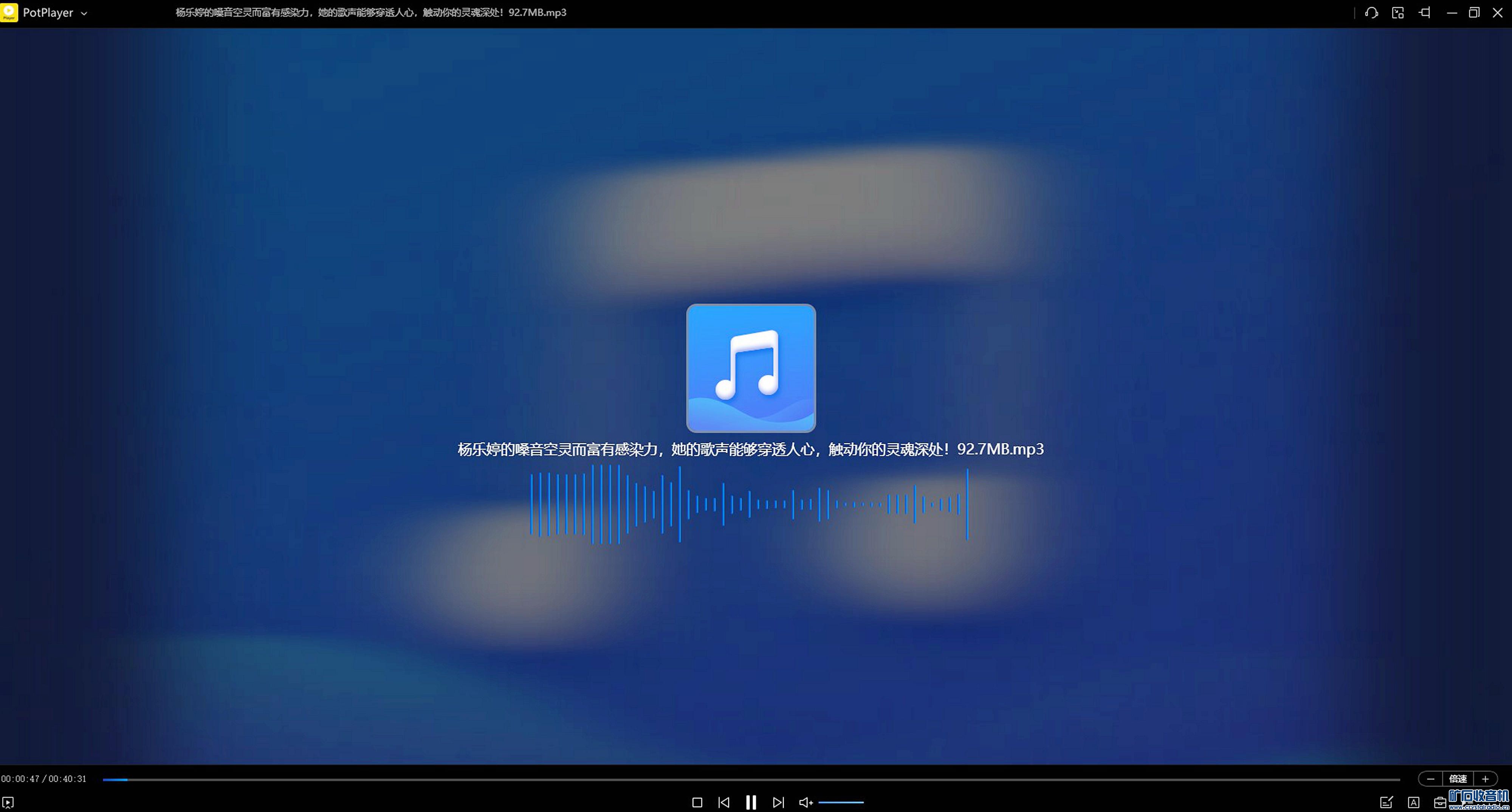Click the title bar file name

click(x=371, y=12)
